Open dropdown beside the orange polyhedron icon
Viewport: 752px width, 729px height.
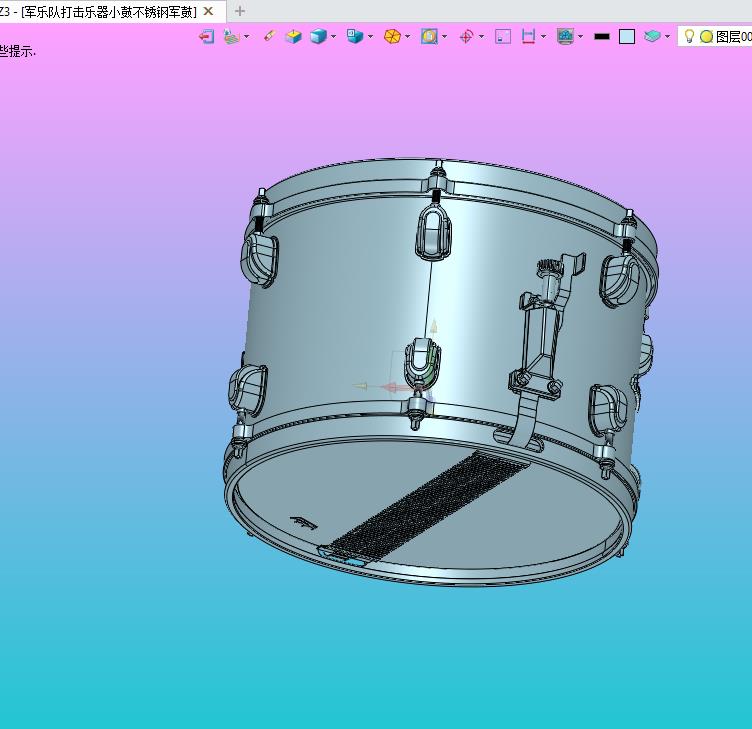pos(408,36)
